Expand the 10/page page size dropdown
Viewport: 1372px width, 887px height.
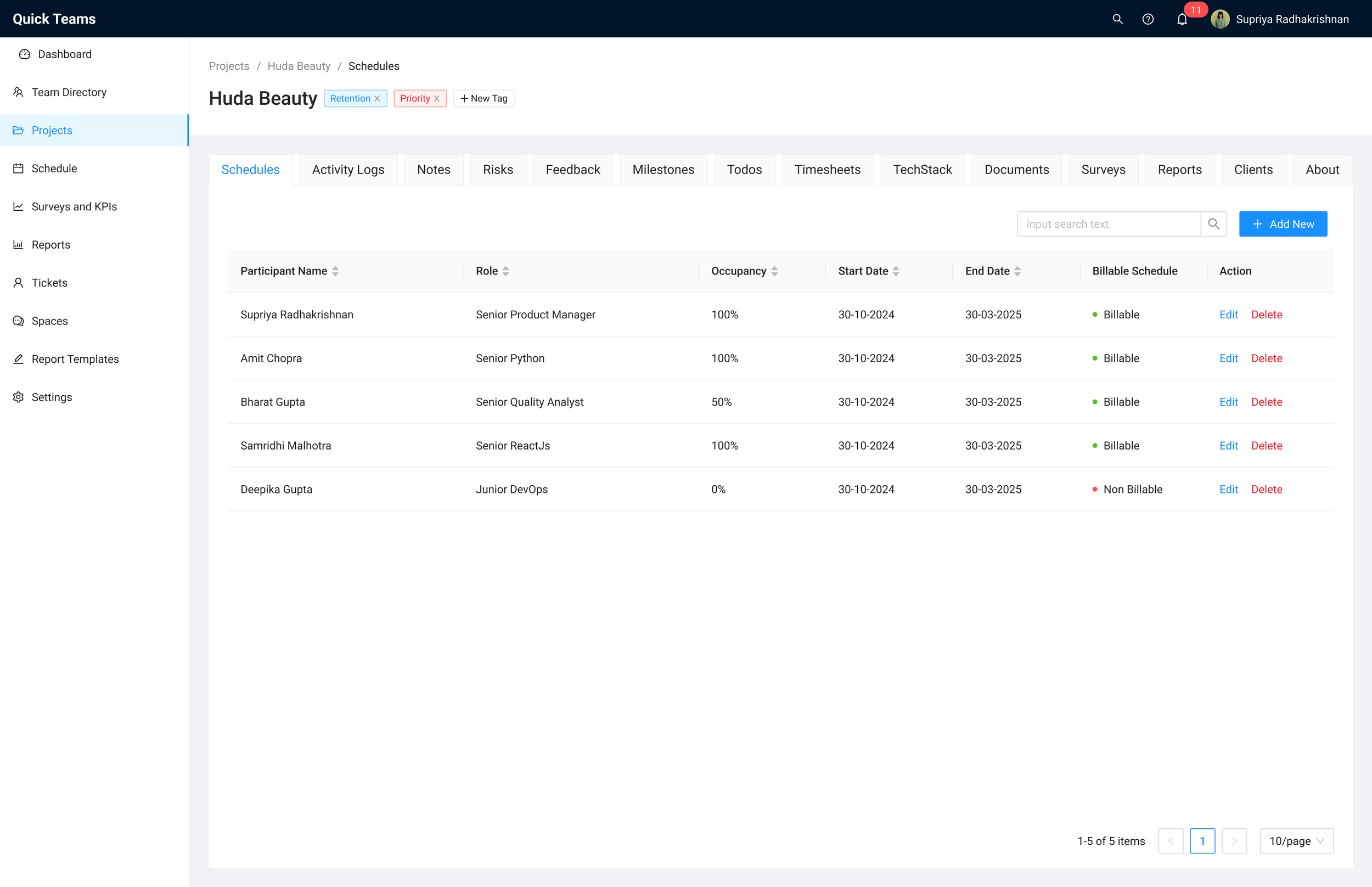(1296, 841)
